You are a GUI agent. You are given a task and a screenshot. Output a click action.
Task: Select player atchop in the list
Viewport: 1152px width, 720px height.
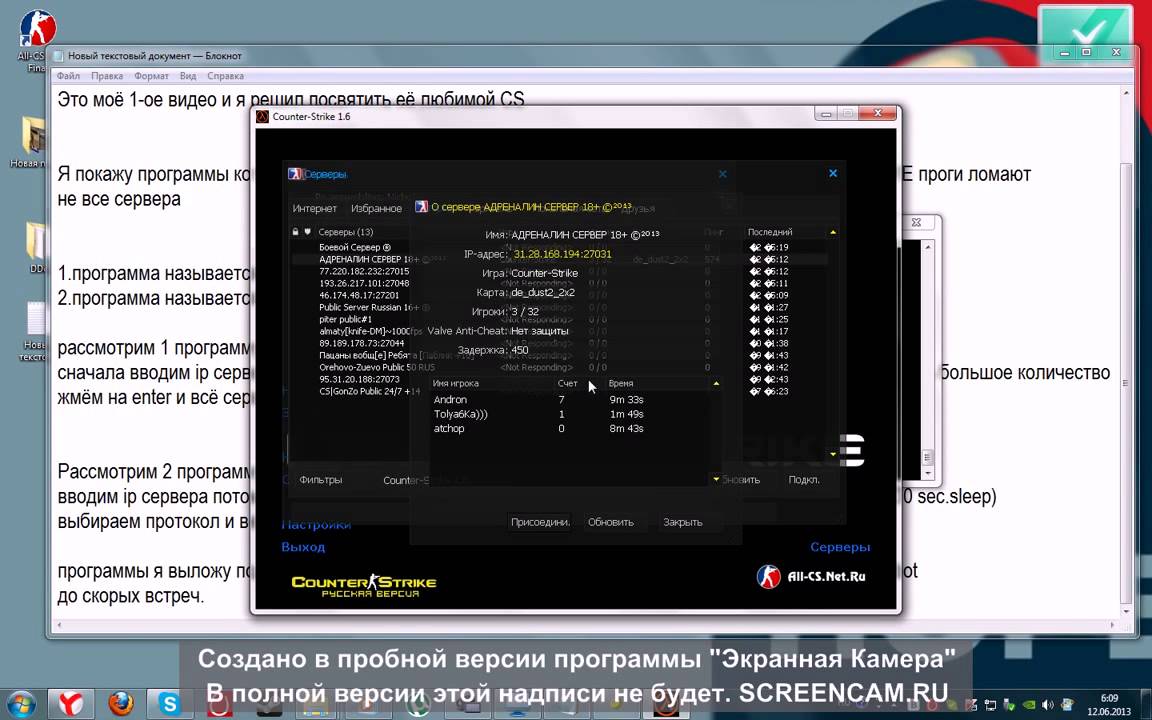coord(449,428)
